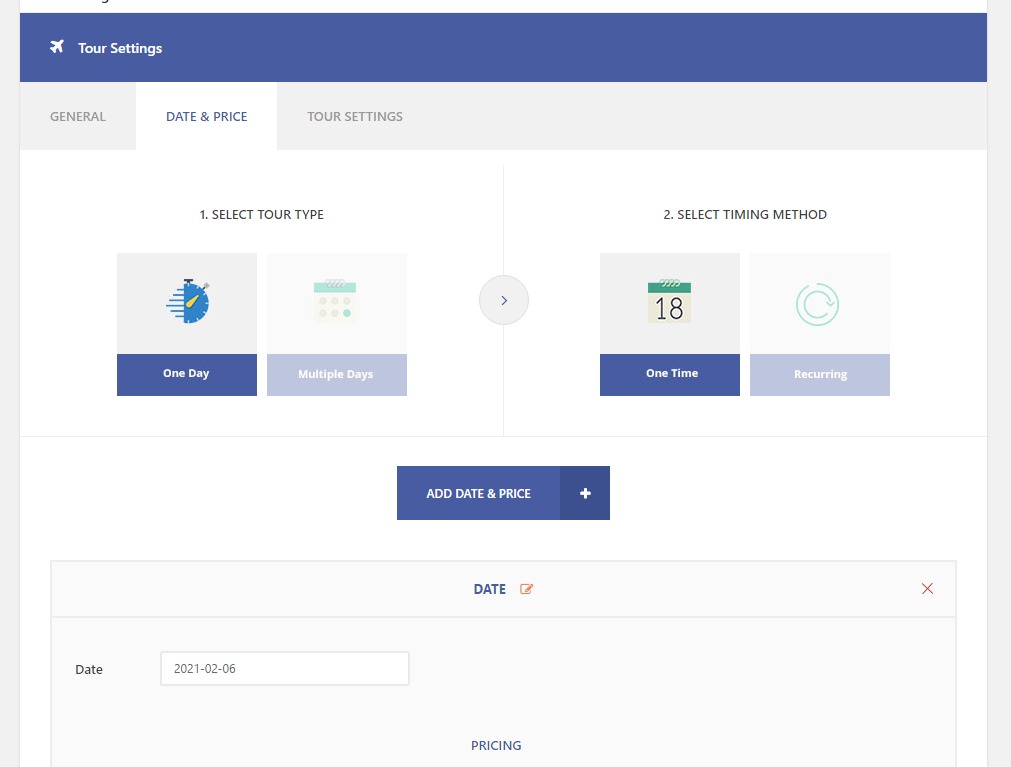Toggle tour type to One Day label
The height and width of the screenshot is (767, 1011).
point(187,374)
